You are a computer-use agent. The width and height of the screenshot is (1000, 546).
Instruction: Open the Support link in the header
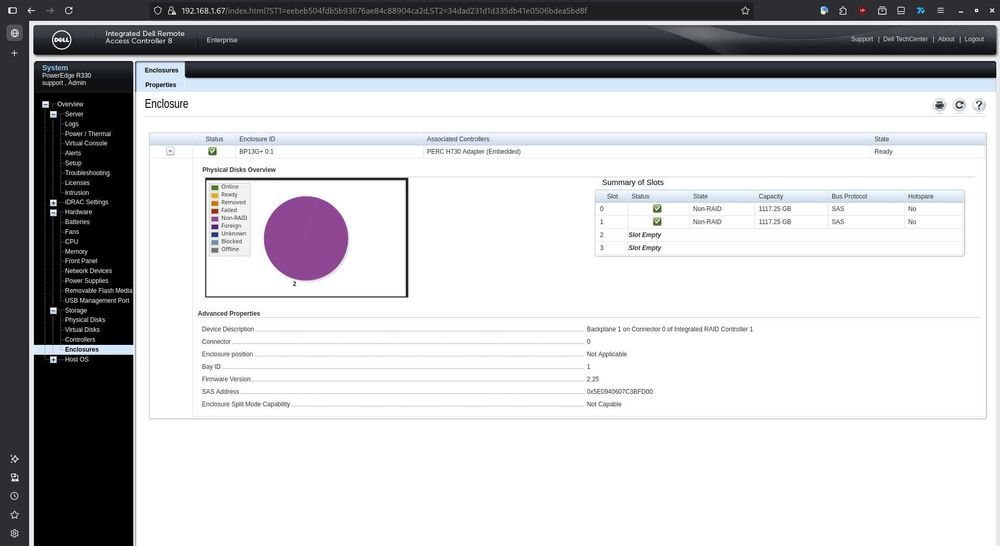coord(862,39)
